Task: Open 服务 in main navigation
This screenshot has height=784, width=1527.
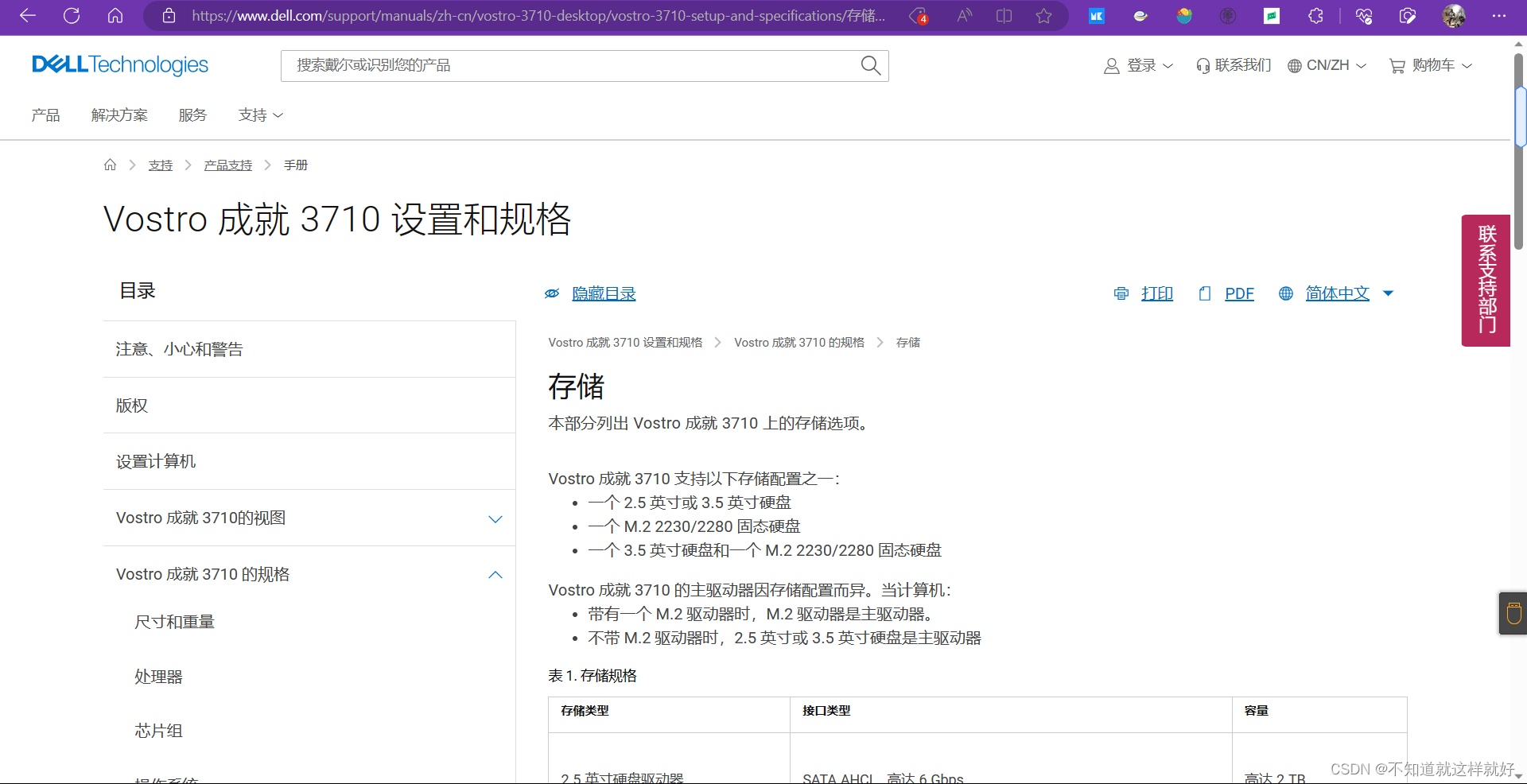Action: [x=192, y=115]
